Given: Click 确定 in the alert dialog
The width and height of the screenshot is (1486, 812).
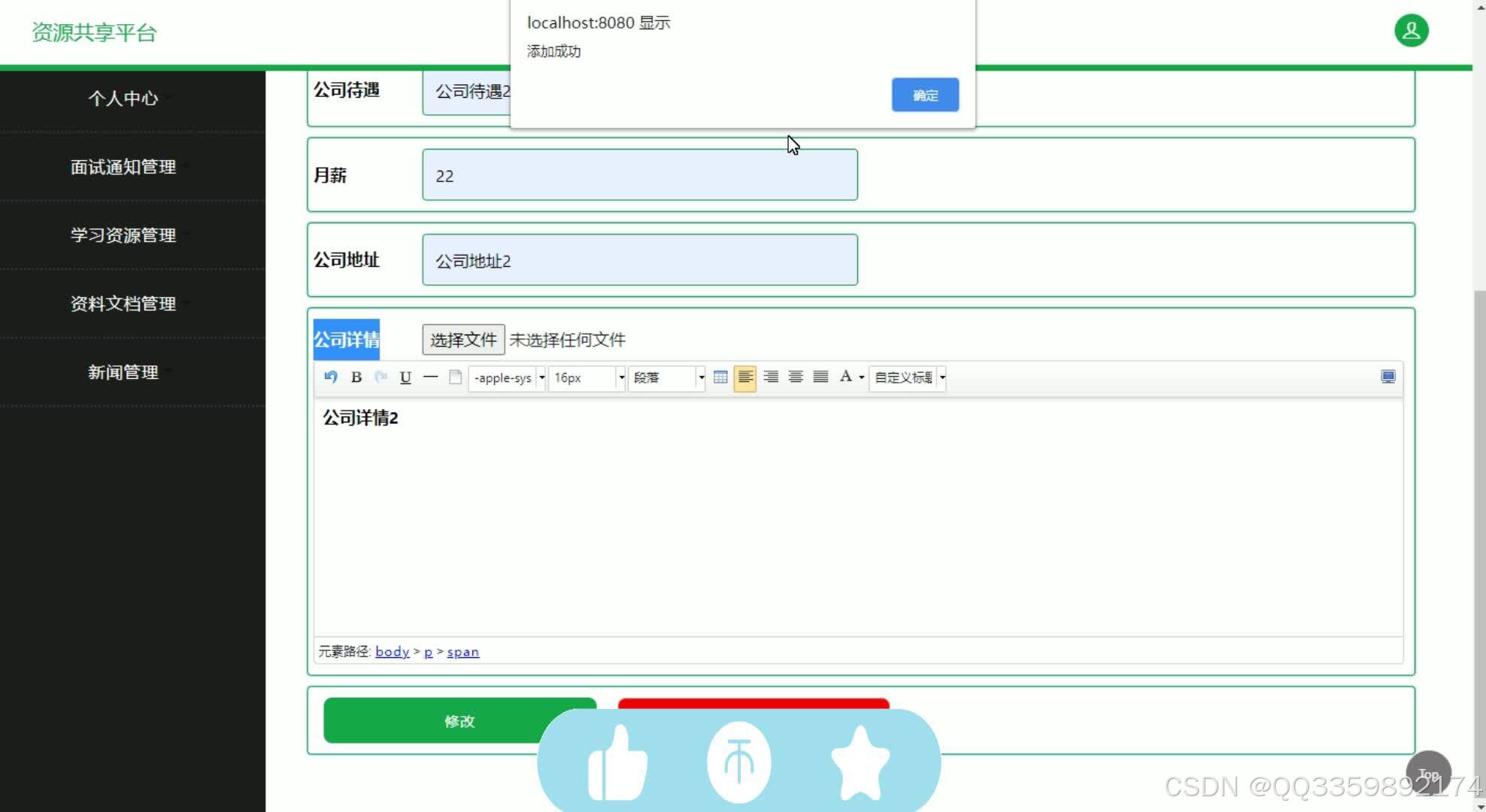Looking at the screenshot, I should click(925, 95).
